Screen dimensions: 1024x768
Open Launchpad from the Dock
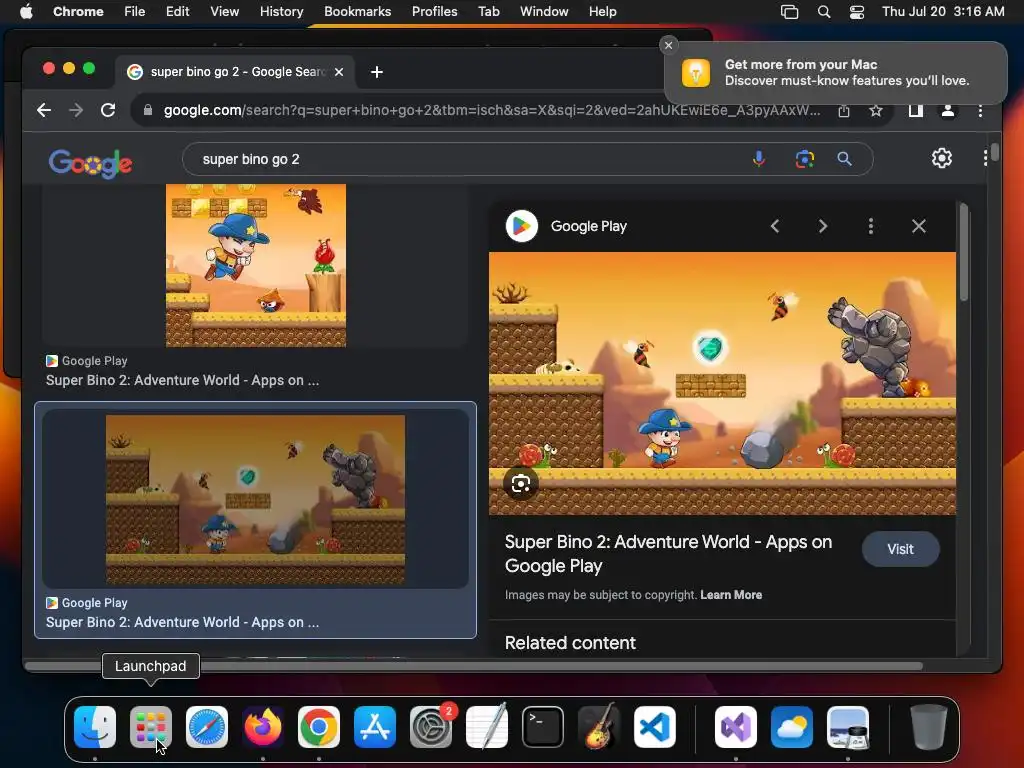[x=151, y=727]
